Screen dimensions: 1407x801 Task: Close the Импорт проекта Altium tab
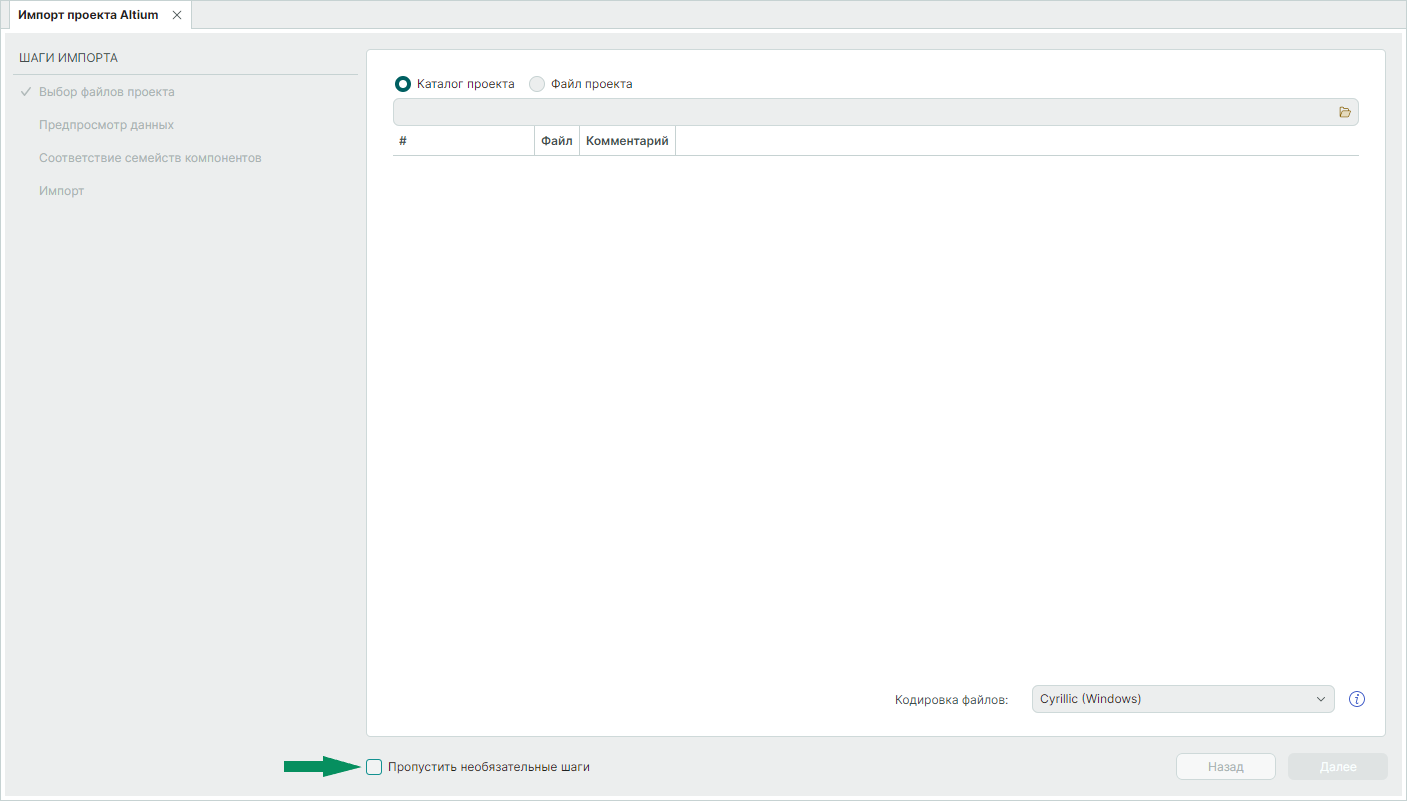[177, 15]
